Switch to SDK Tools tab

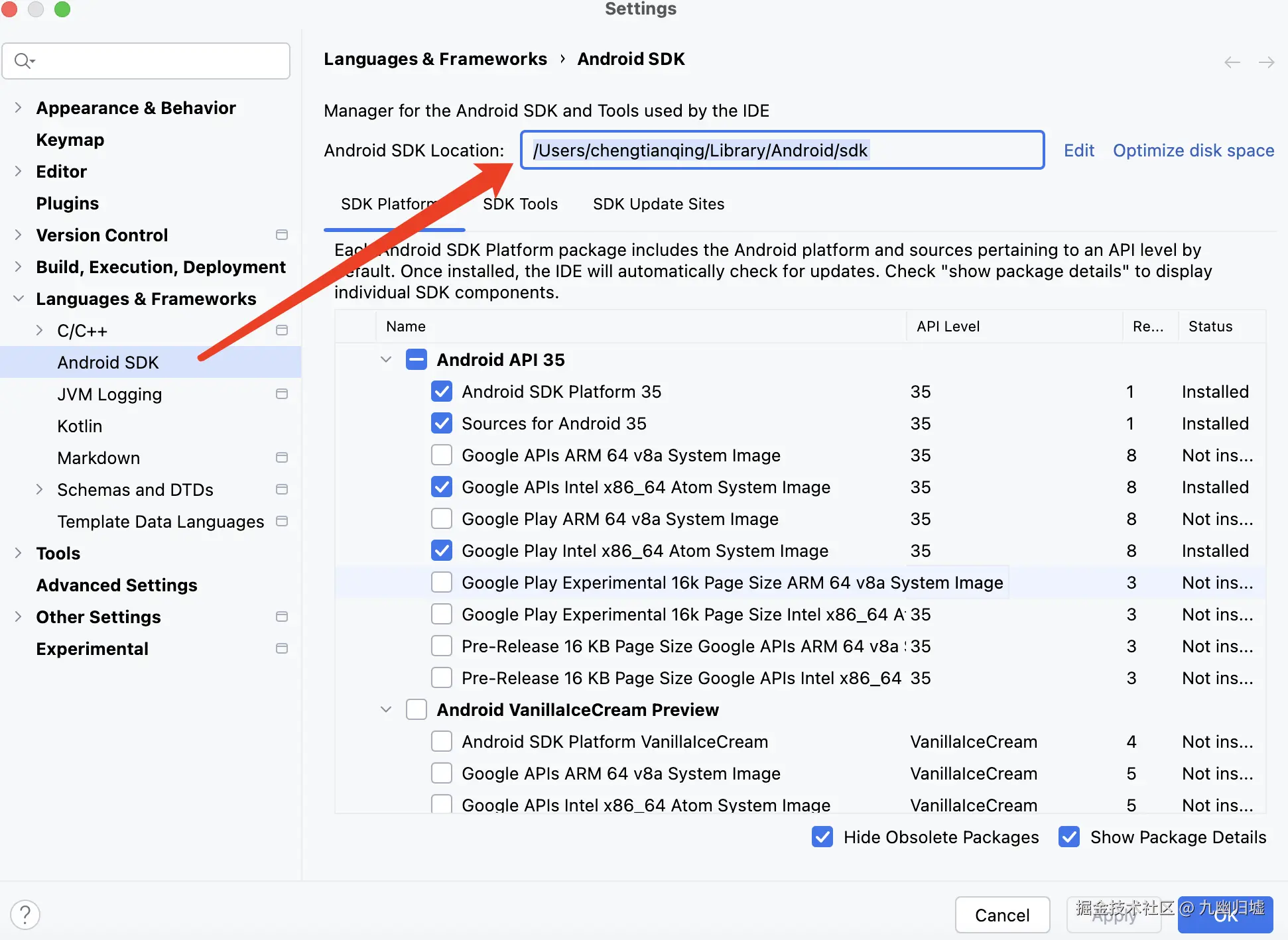click(x=521, y=204)
